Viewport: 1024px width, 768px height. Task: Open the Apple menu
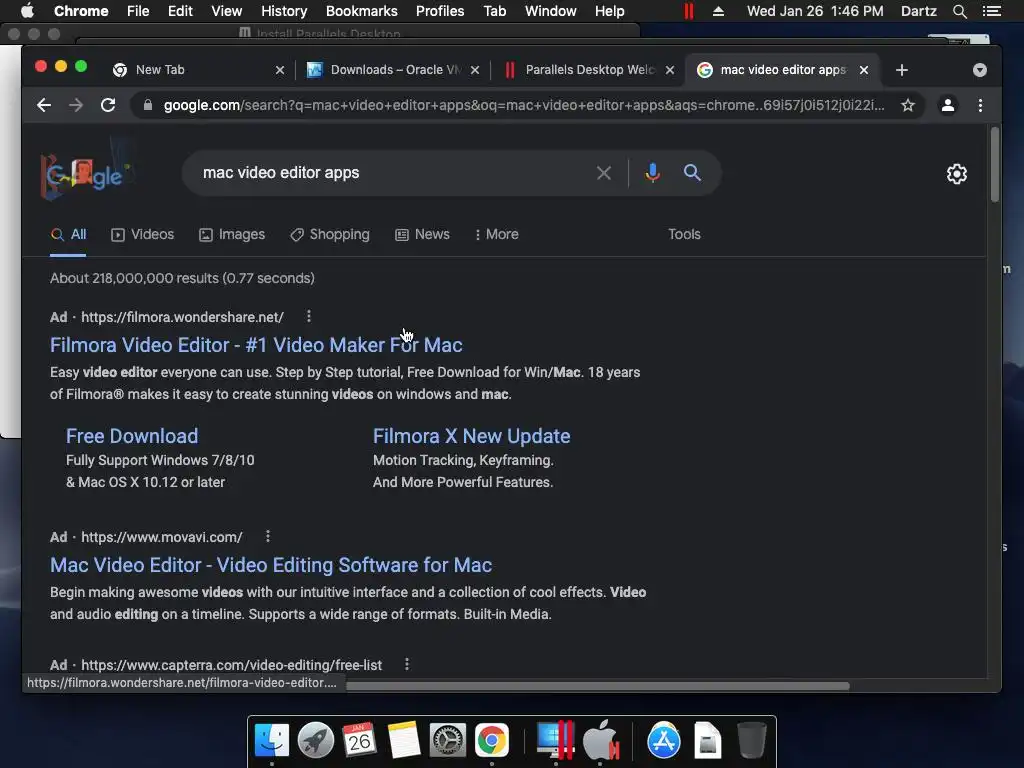pyautogui.click(x=27, y=11)
